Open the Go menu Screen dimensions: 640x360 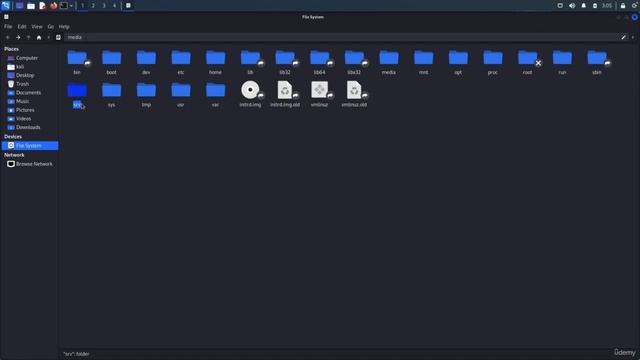pyautogui.click(x=51, y=27)
